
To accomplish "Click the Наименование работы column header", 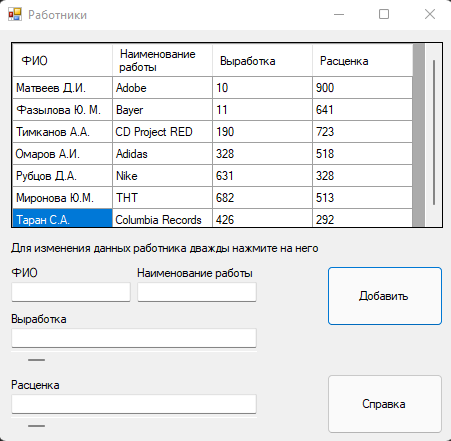I will 162,60.
